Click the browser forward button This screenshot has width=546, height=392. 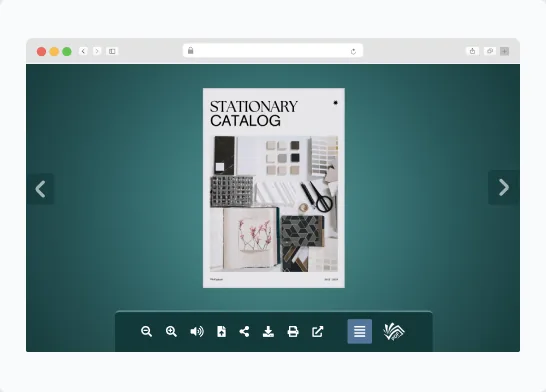coord(97,51)
